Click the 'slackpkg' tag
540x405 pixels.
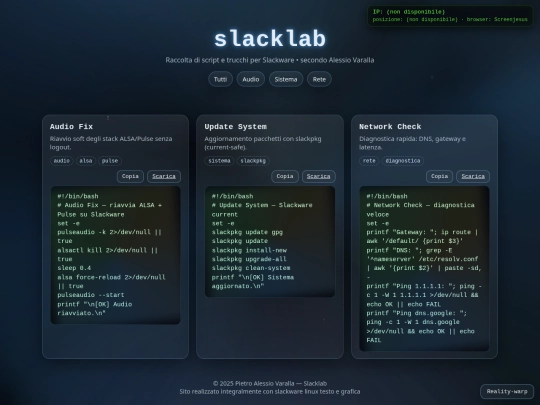click(x=253, y=161)
